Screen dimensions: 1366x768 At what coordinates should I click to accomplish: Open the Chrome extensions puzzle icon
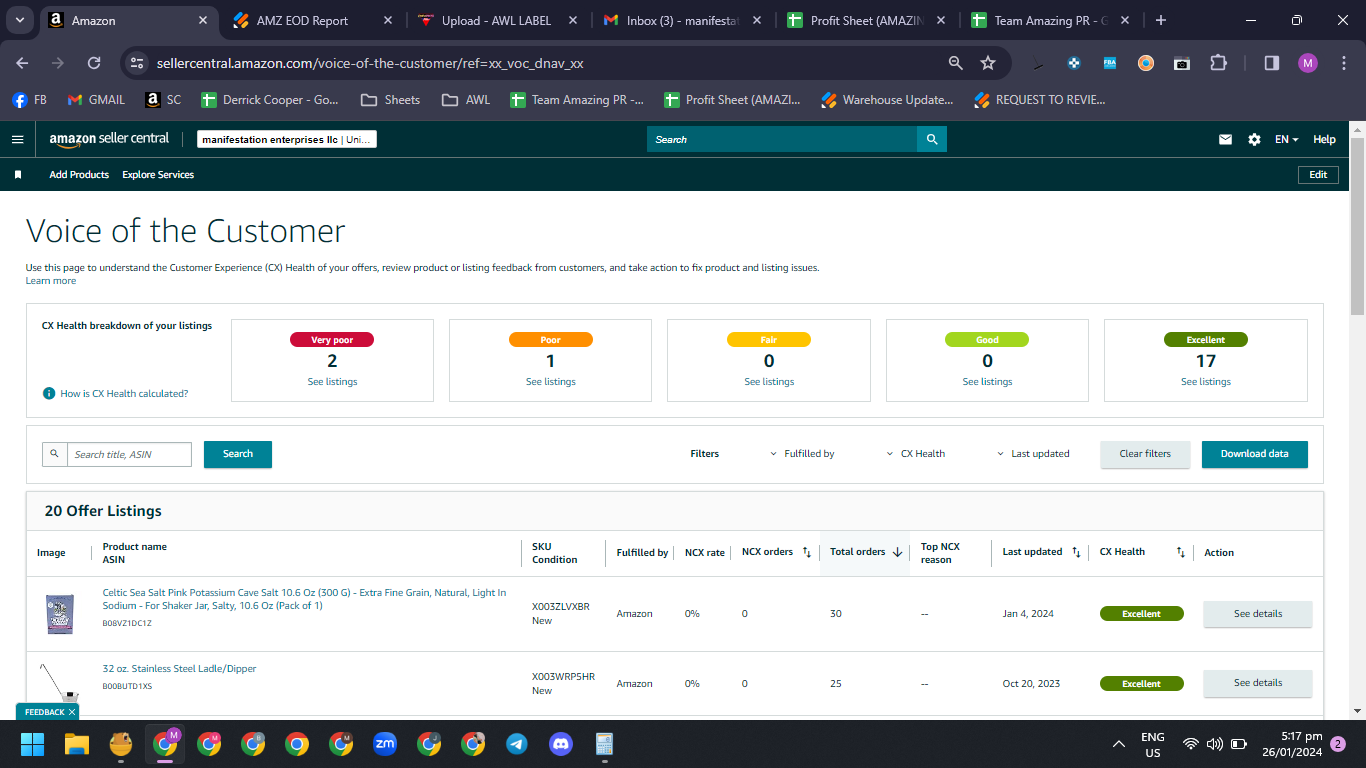1218,63
